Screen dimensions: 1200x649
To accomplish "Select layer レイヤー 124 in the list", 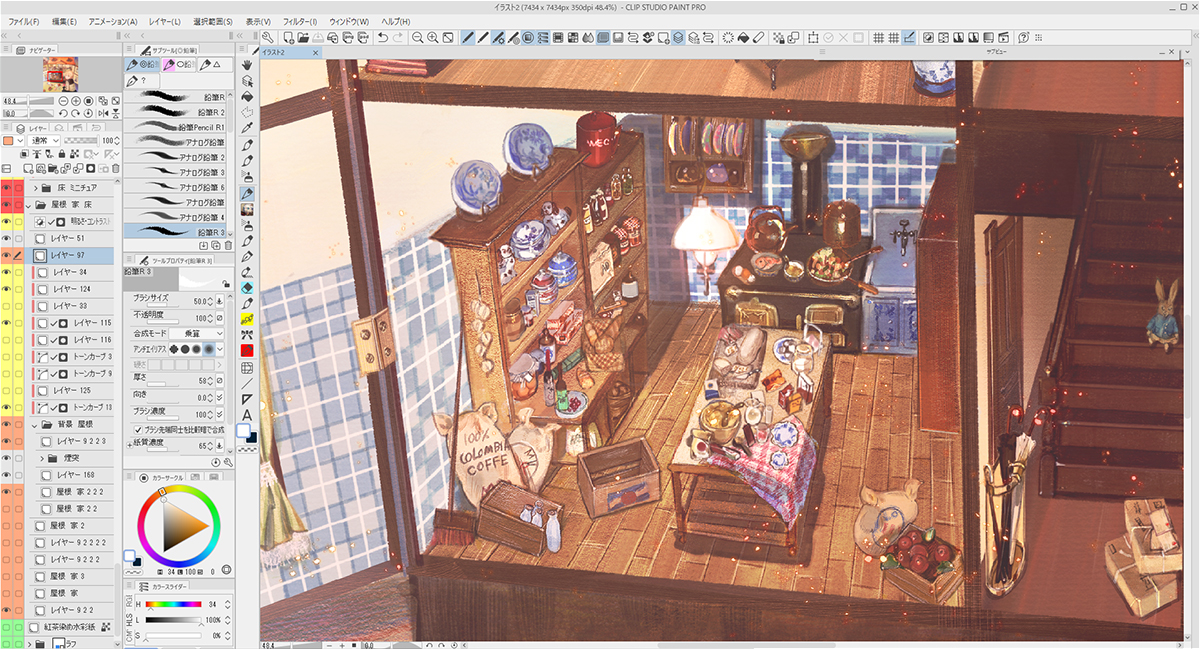I will click(71, 289).
